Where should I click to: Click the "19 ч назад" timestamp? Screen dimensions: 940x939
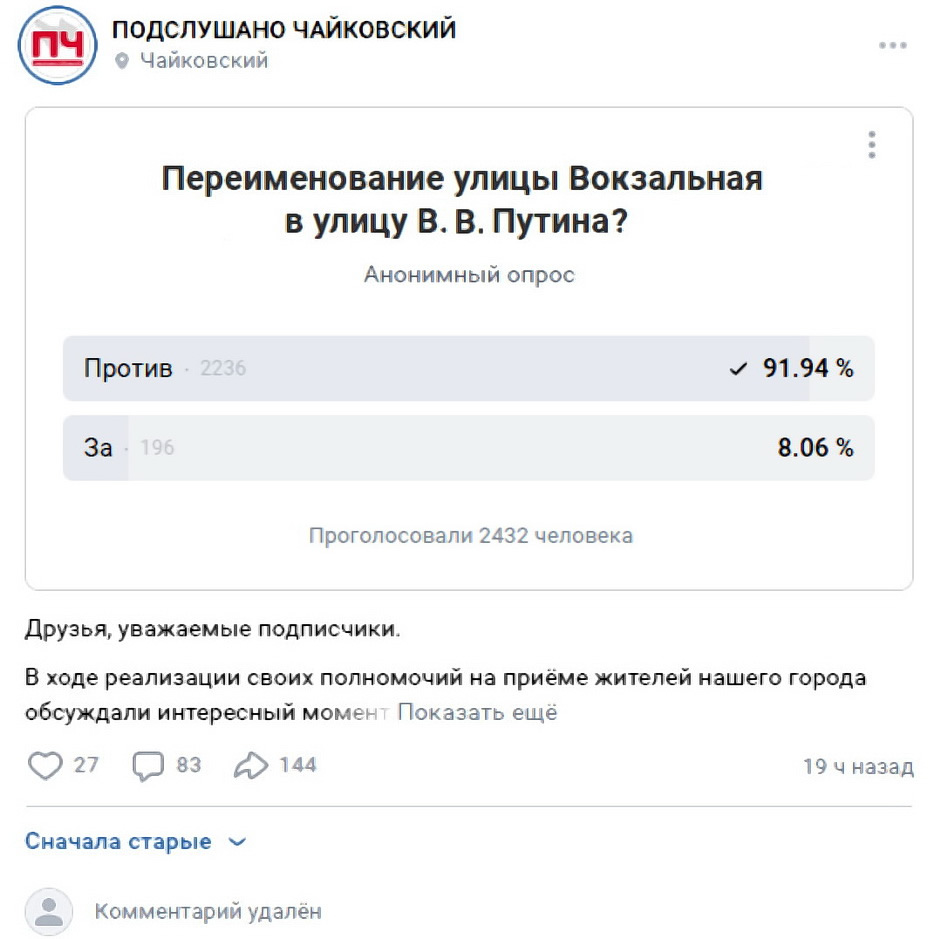[858, 767]
